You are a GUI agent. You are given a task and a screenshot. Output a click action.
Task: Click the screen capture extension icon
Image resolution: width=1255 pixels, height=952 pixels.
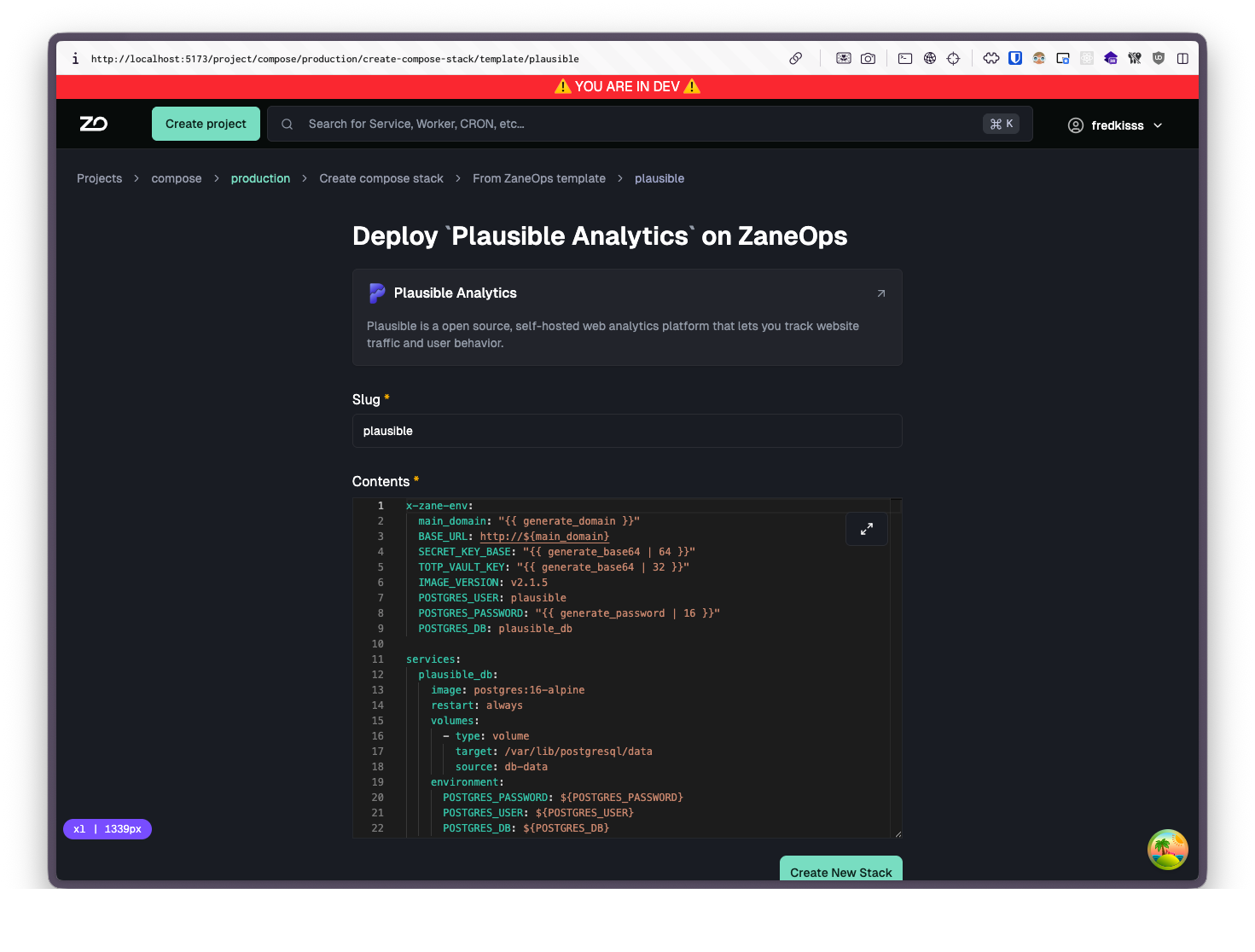pos(1063,58)
